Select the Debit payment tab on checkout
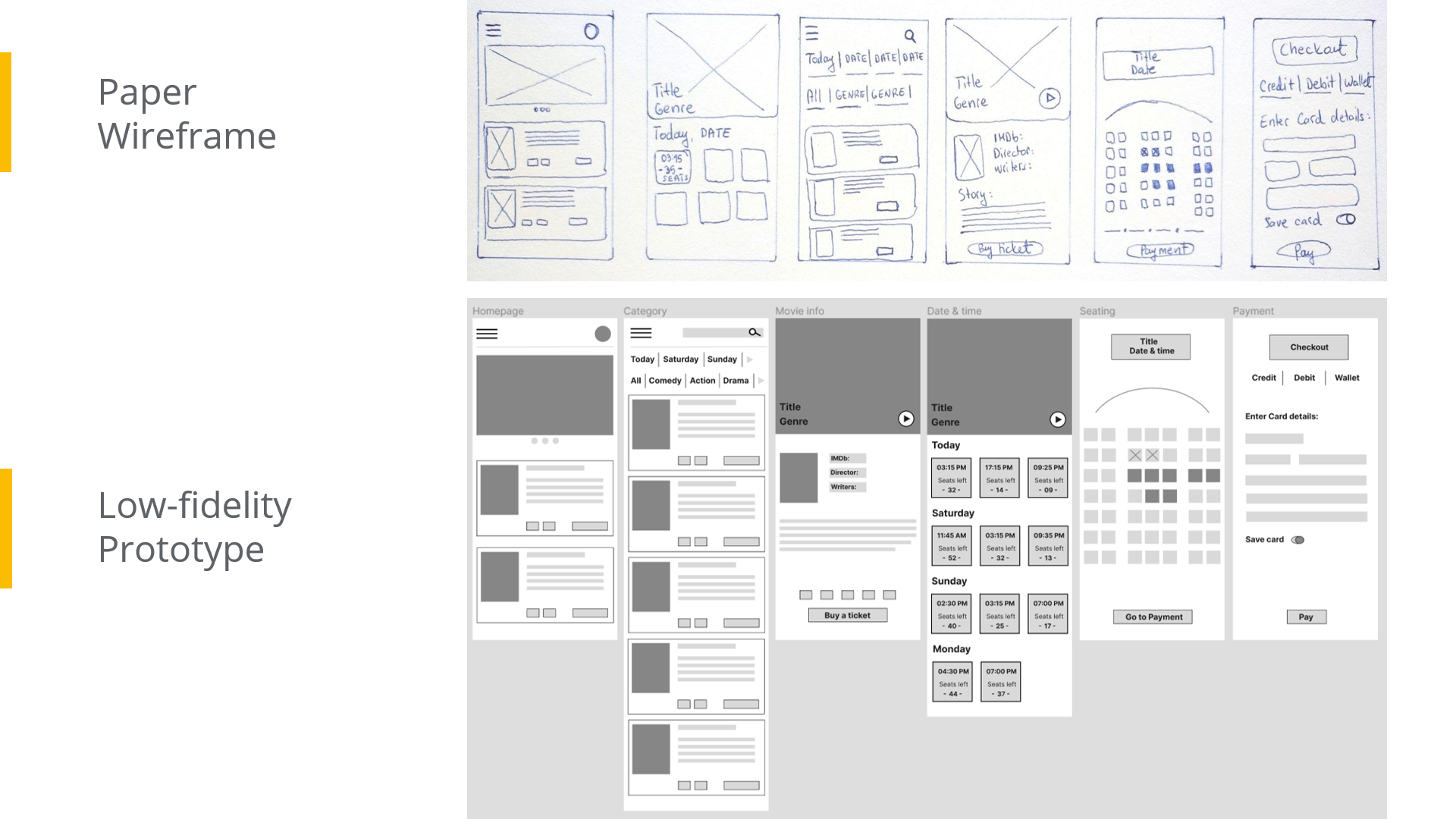Viewport: 1456px width, 819px height. click(1305, 377)
